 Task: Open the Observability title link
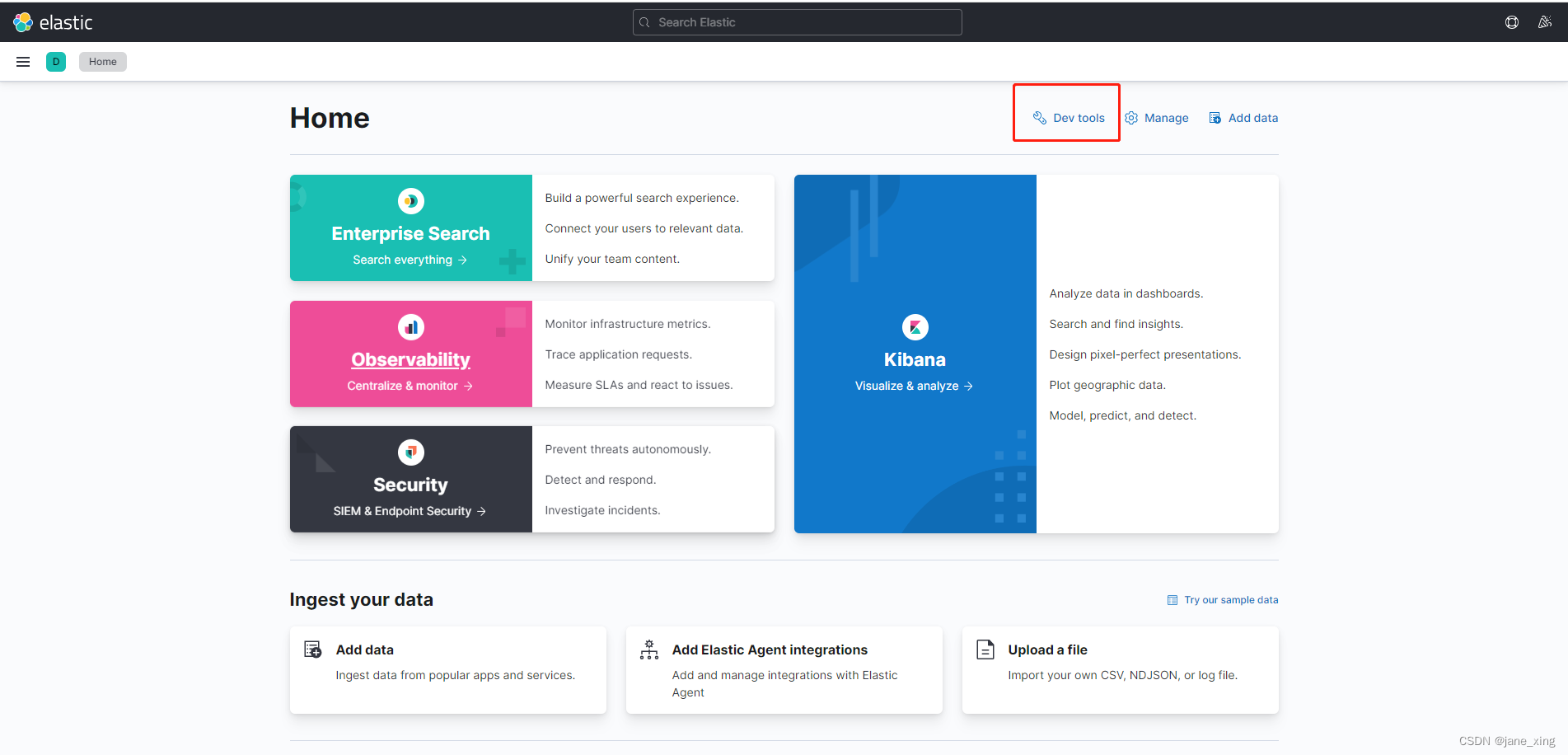point(411,360)
